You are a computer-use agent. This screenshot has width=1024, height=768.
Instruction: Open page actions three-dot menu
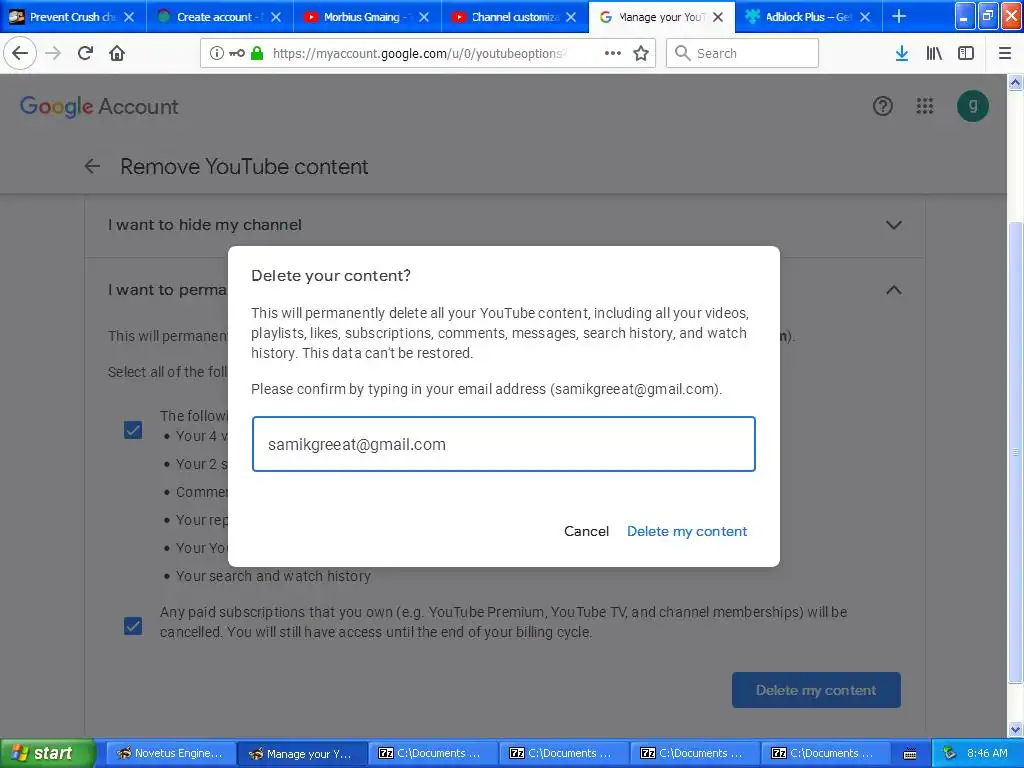point(613,53)
